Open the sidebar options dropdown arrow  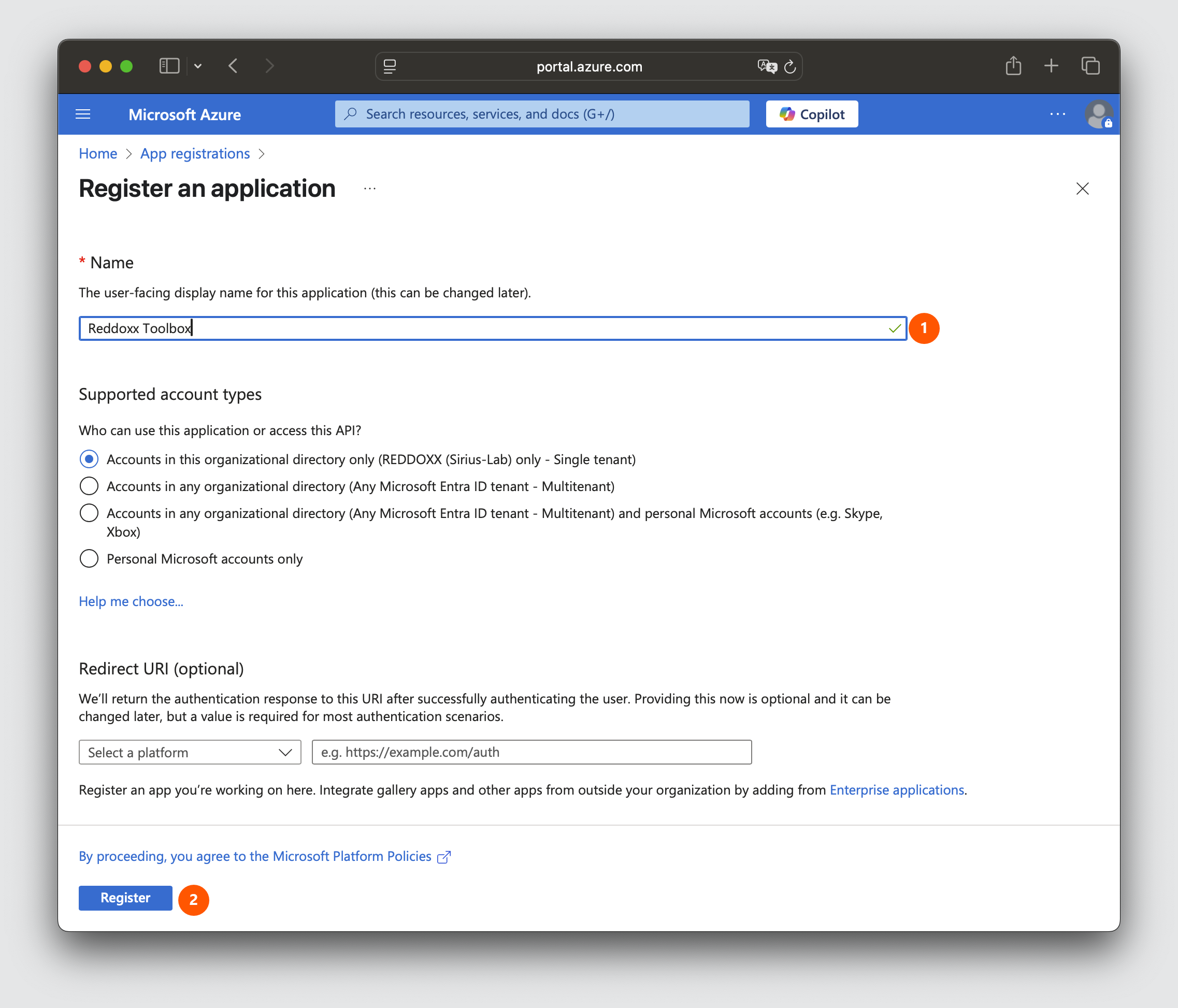click(198, 66)
